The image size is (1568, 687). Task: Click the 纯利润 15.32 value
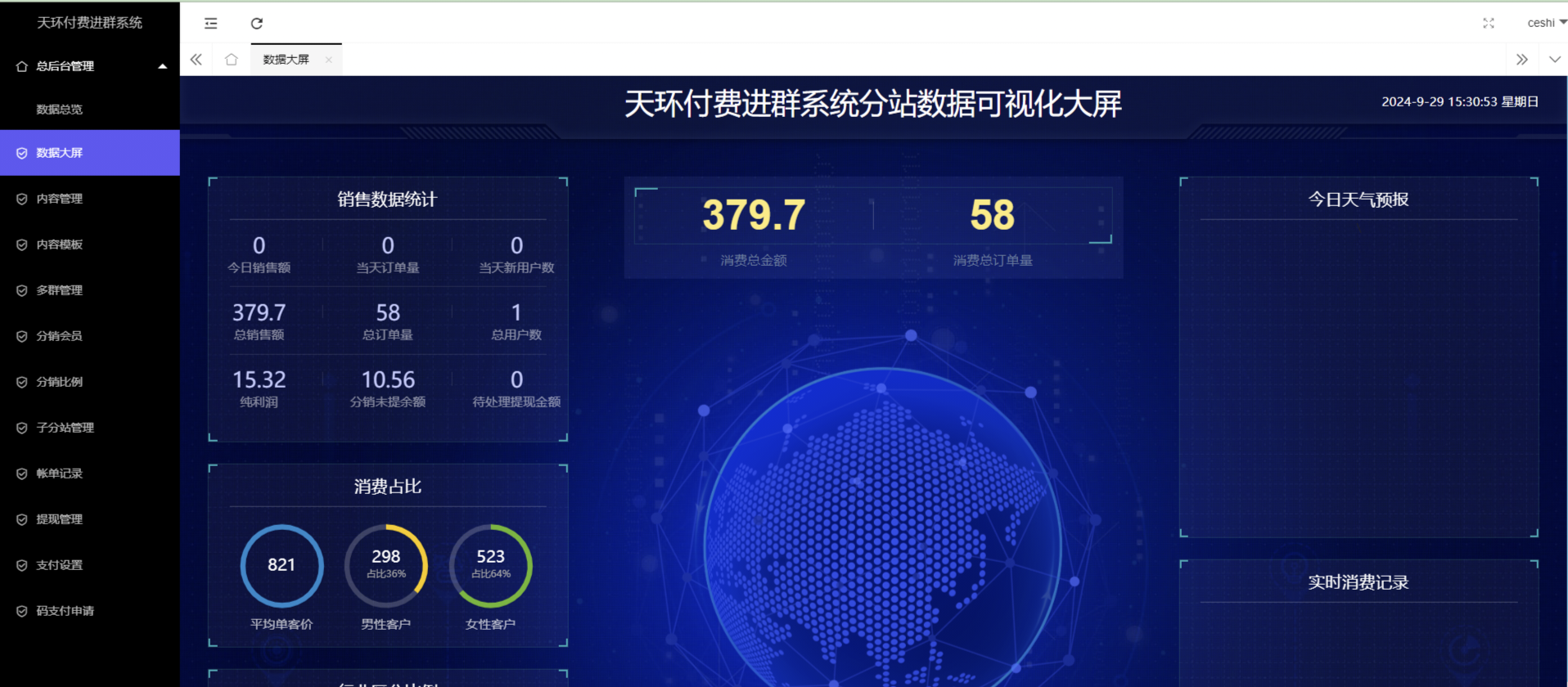click(x=259, y=379)
